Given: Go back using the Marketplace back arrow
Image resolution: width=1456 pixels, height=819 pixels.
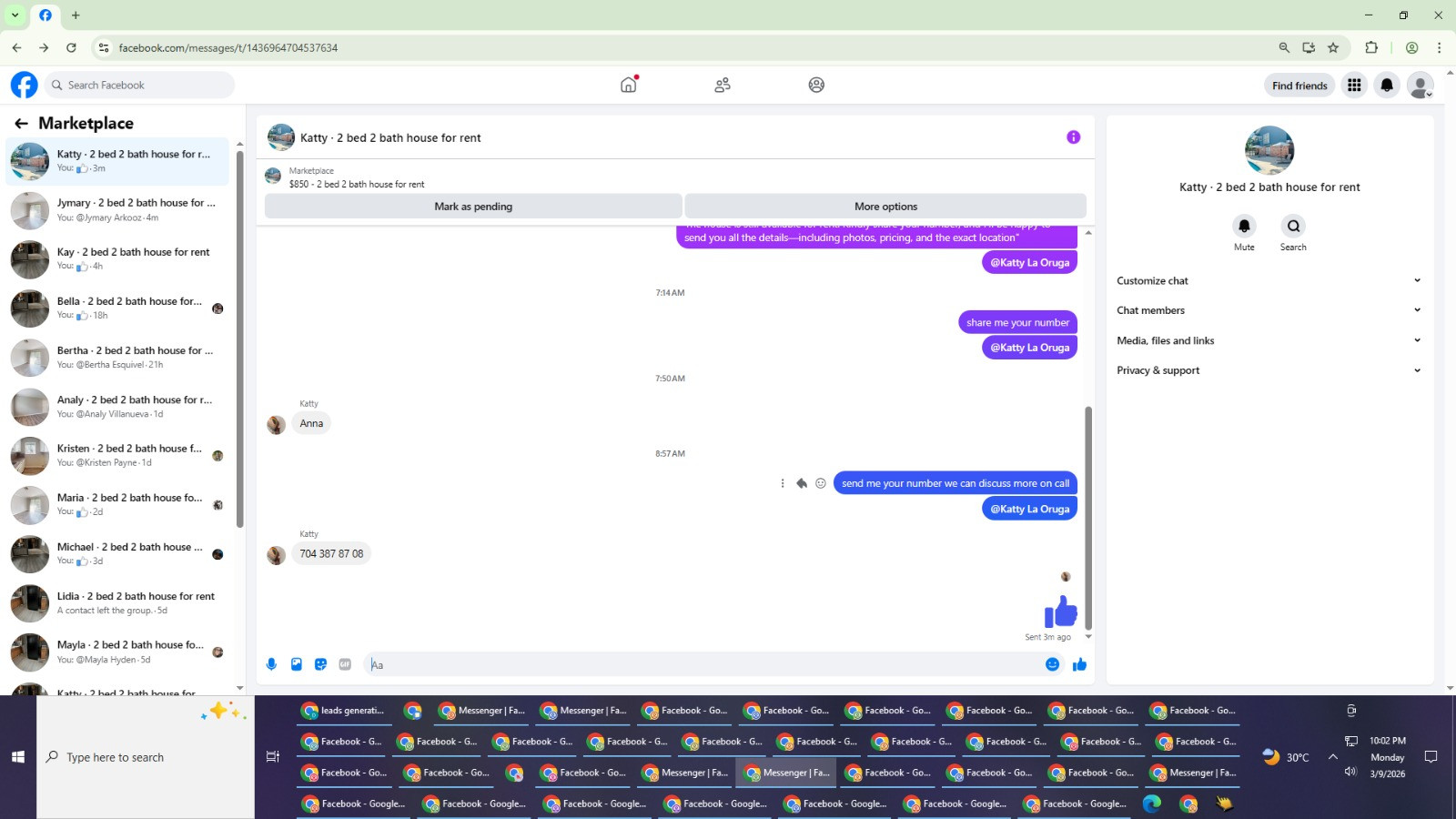Looking at the screenshot, I should (21, 123).
